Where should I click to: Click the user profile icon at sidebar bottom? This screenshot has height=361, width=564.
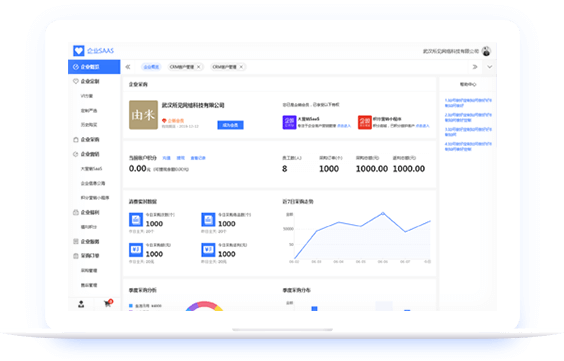coord(81,304)
